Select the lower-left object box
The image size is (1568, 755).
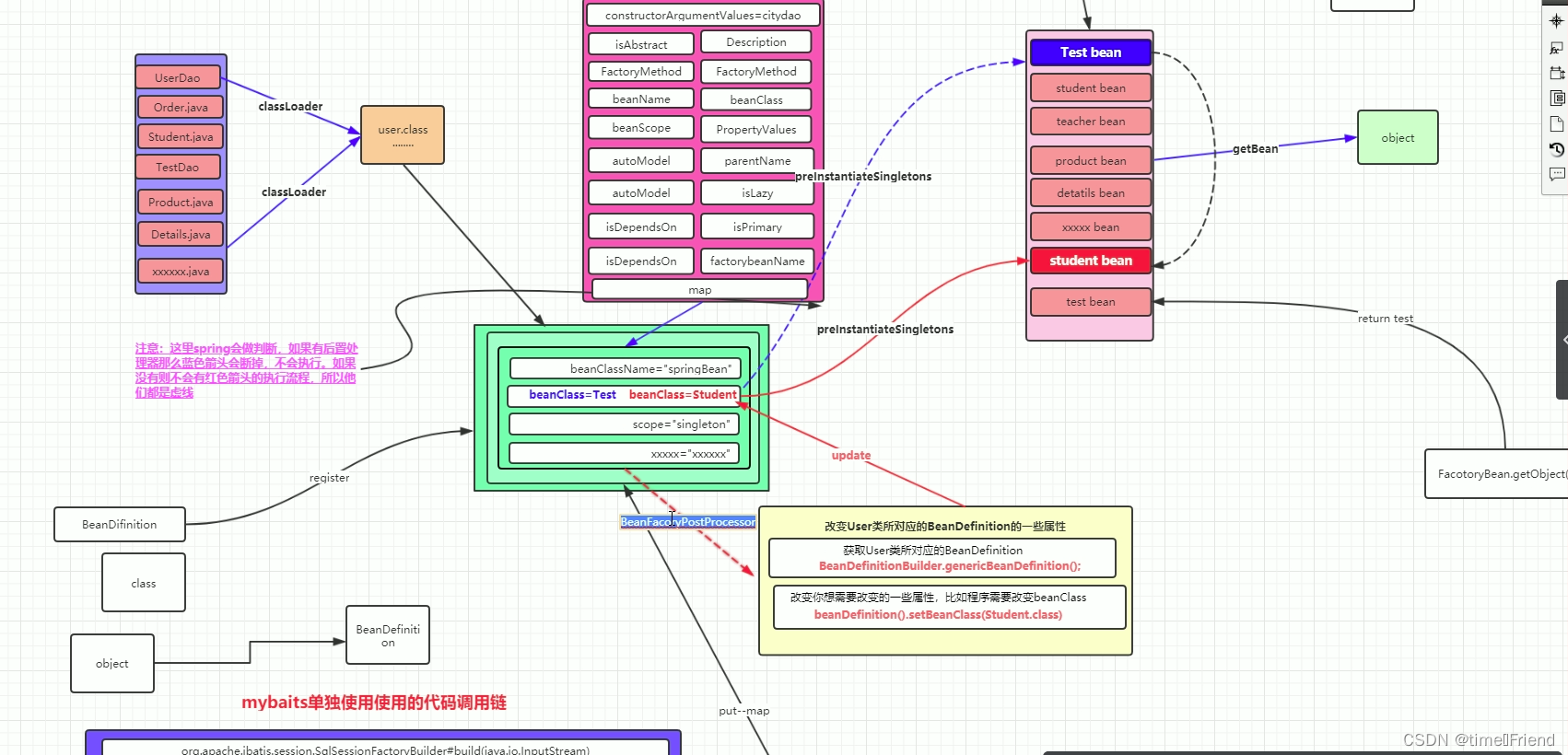(x=112, y=664)
